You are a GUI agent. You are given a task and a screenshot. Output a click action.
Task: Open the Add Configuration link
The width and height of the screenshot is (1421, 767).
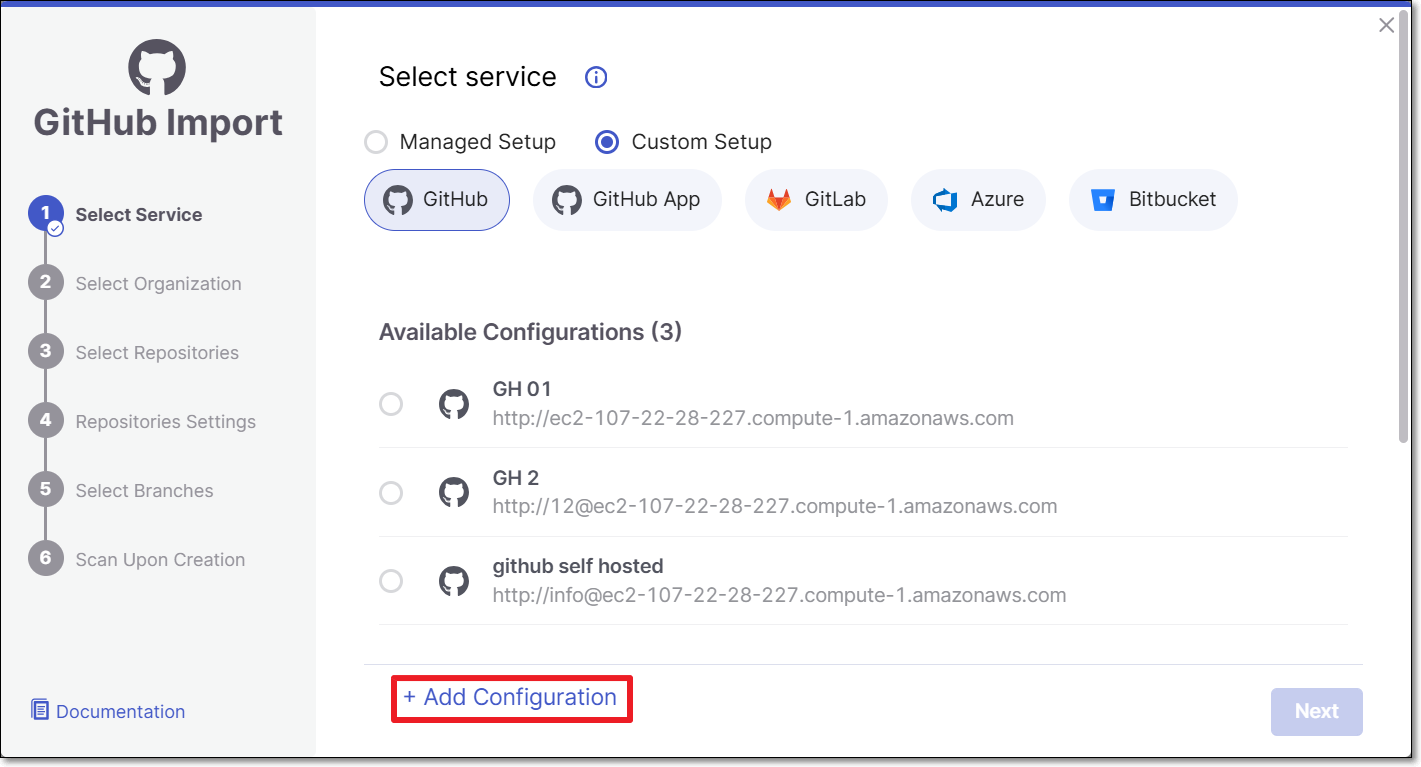[x=510, y=698]
